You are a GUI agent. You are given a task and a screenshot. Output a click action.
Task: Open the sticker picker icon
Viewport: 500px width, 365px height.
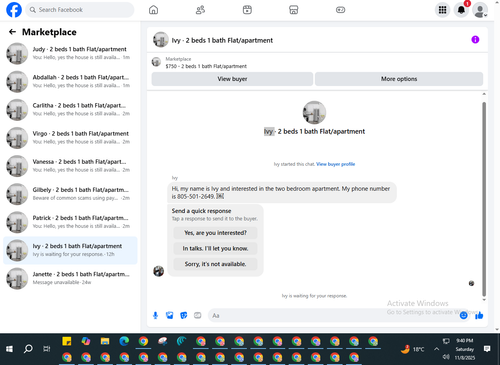[x=184, y=315]
